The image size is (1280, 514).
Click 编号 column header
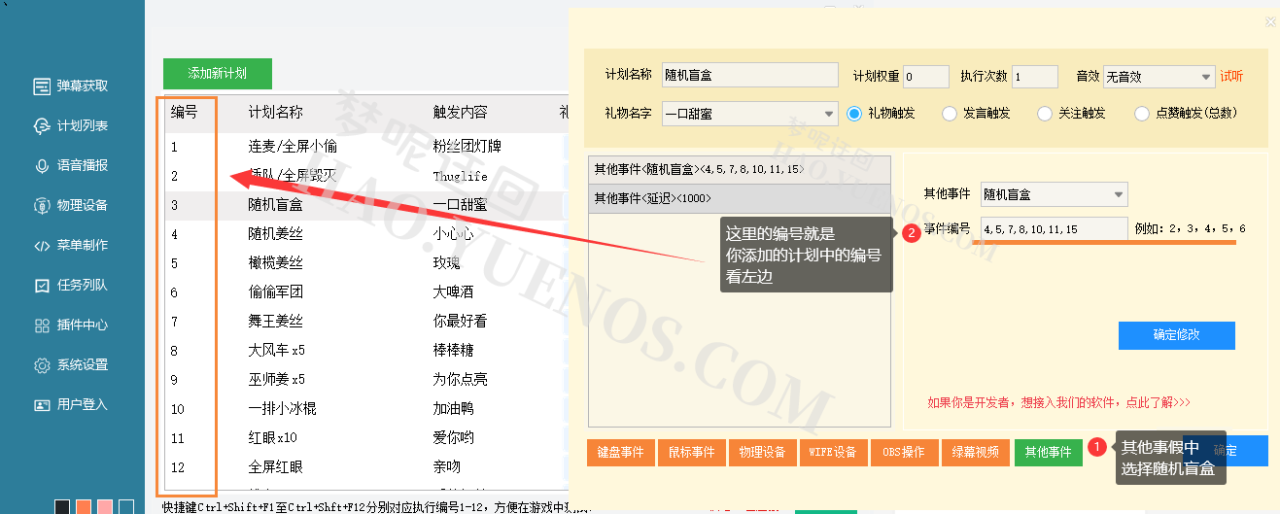pos(184,112)
